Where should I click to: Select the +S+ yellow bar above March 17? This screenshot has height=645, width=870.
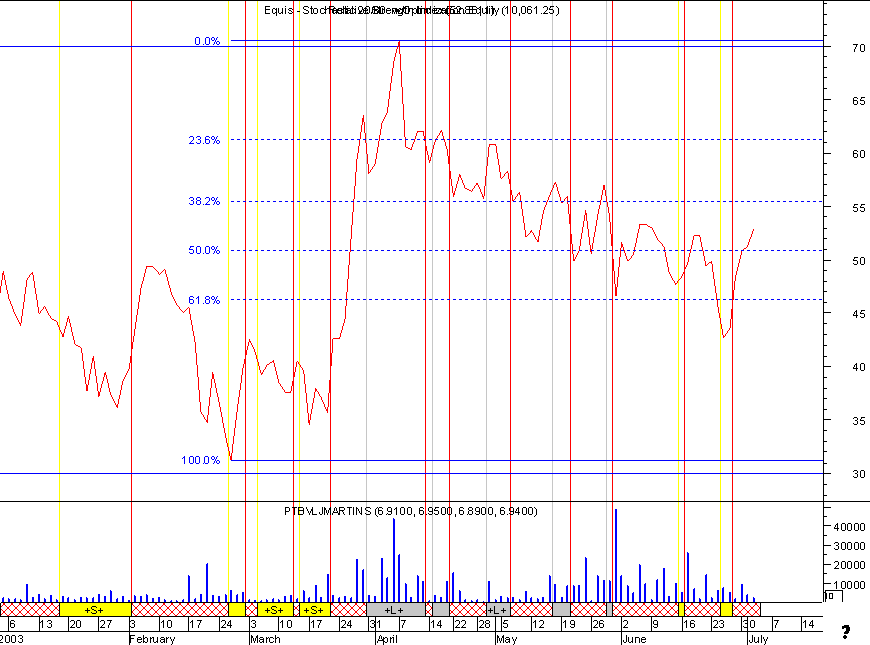tap(314, 609)
